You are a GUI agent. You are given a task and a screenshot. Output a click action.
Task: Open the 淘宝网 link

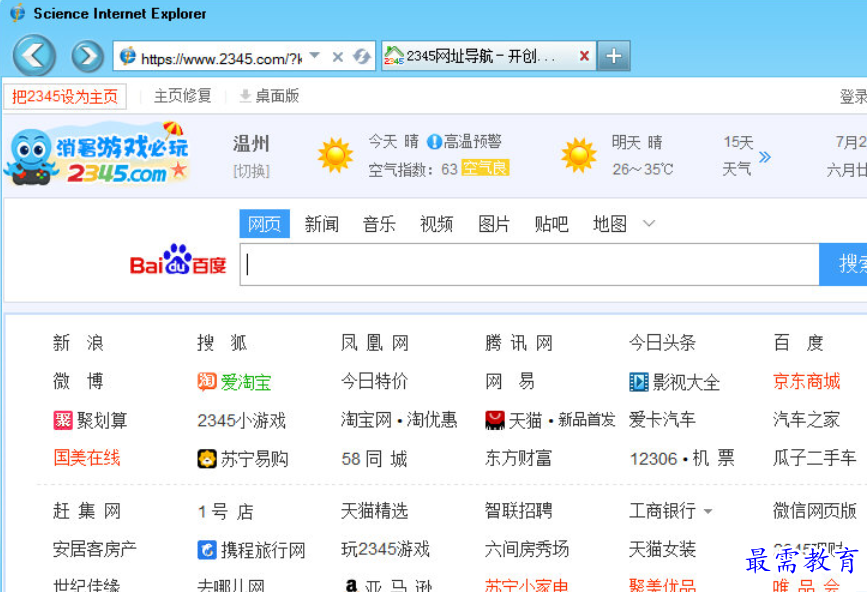tap(366, 420)
